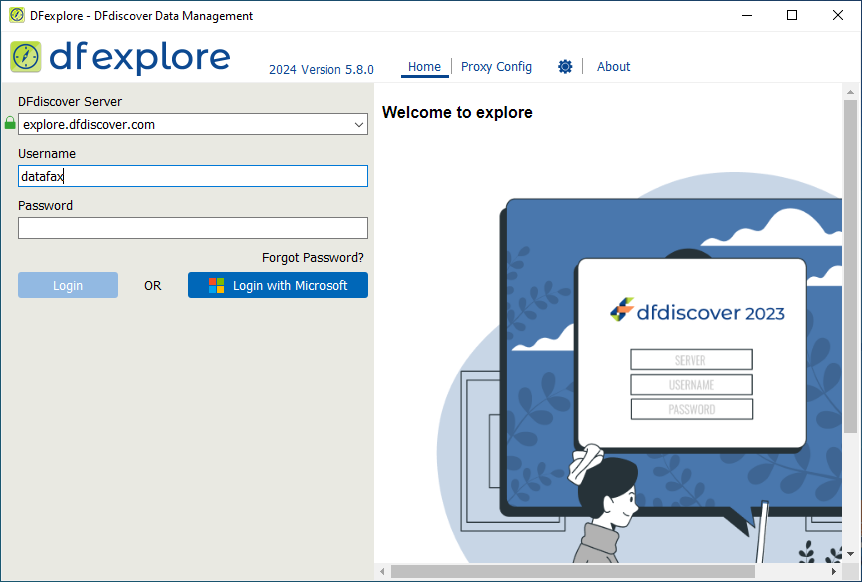Click the scroll up arrow
This screenshot has width=862, height=582.
[850, 92]
